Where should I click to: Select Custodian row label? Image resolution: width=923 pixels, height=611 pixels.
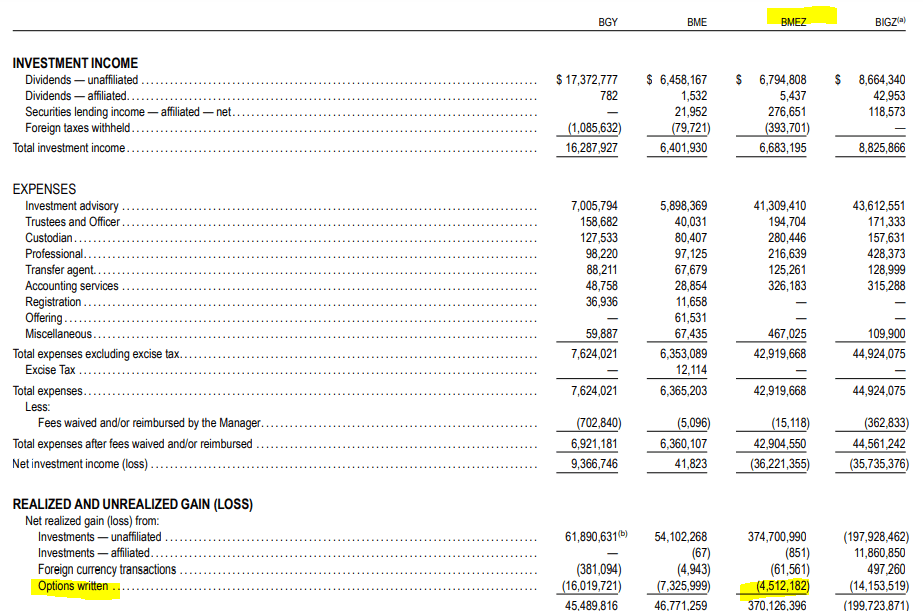48,237
